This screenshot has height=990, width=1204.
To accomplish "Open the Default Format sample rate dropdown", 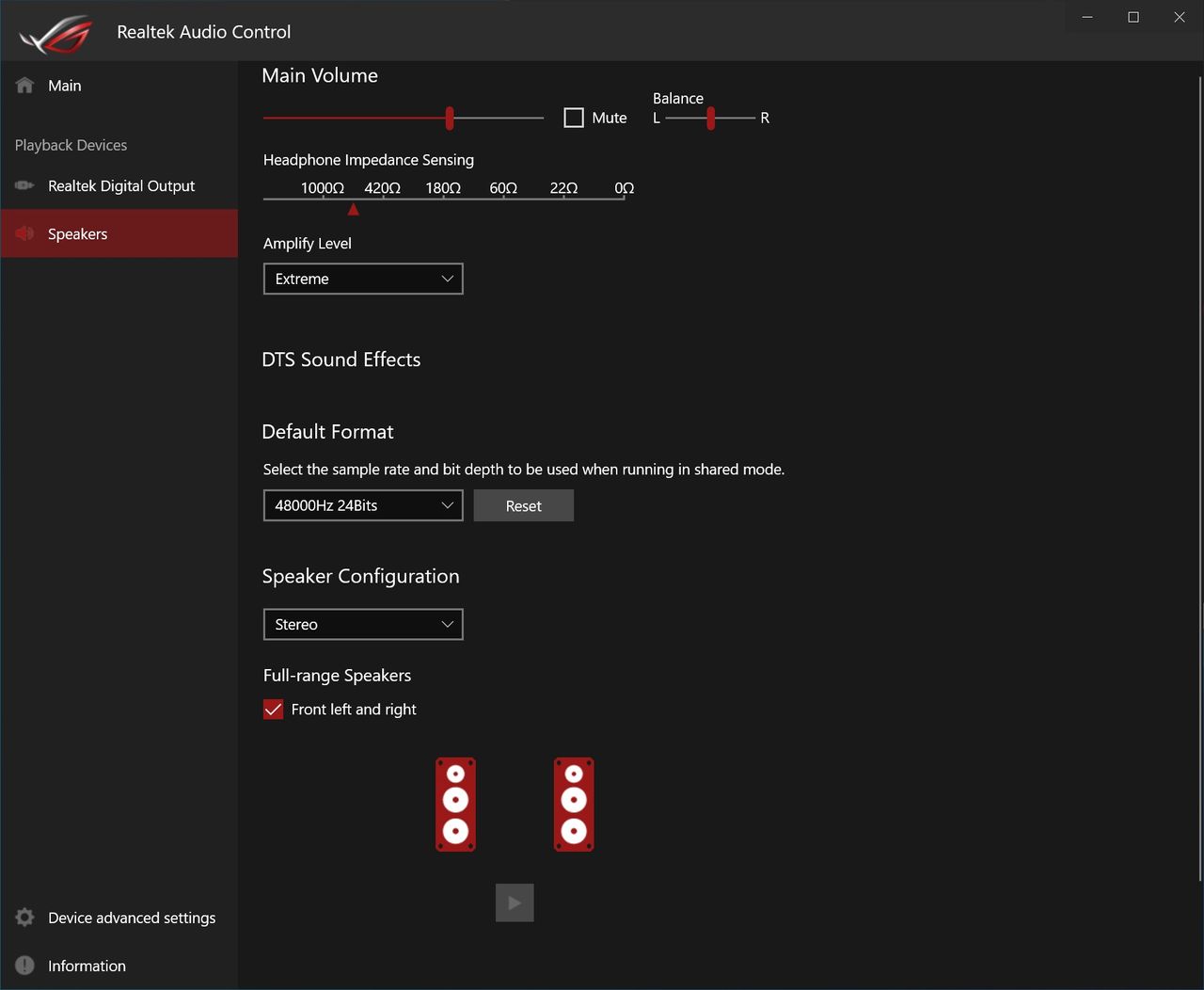I will 363,505.
